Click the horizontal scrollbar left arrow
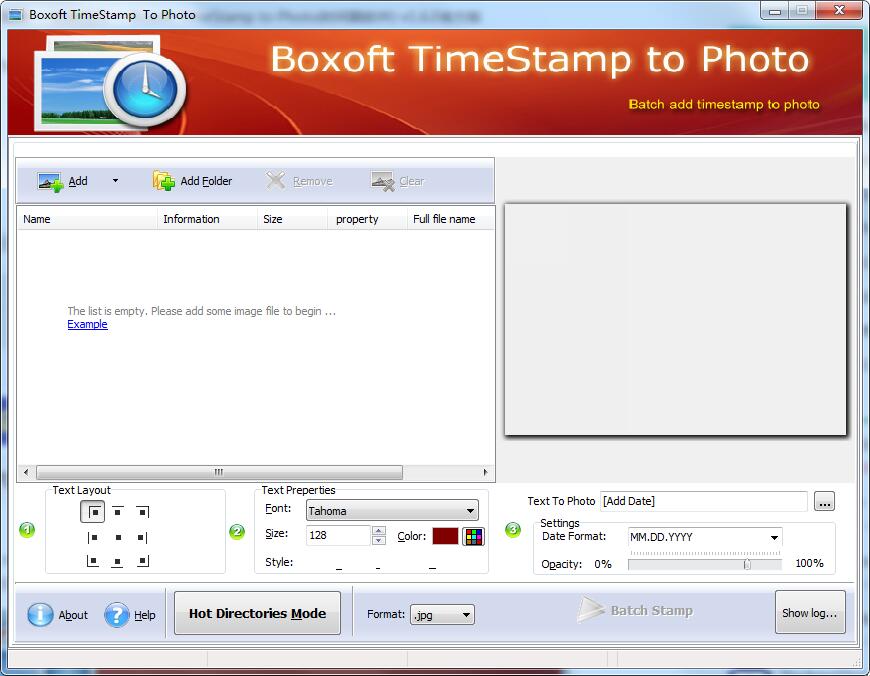 tap(26, 472)
